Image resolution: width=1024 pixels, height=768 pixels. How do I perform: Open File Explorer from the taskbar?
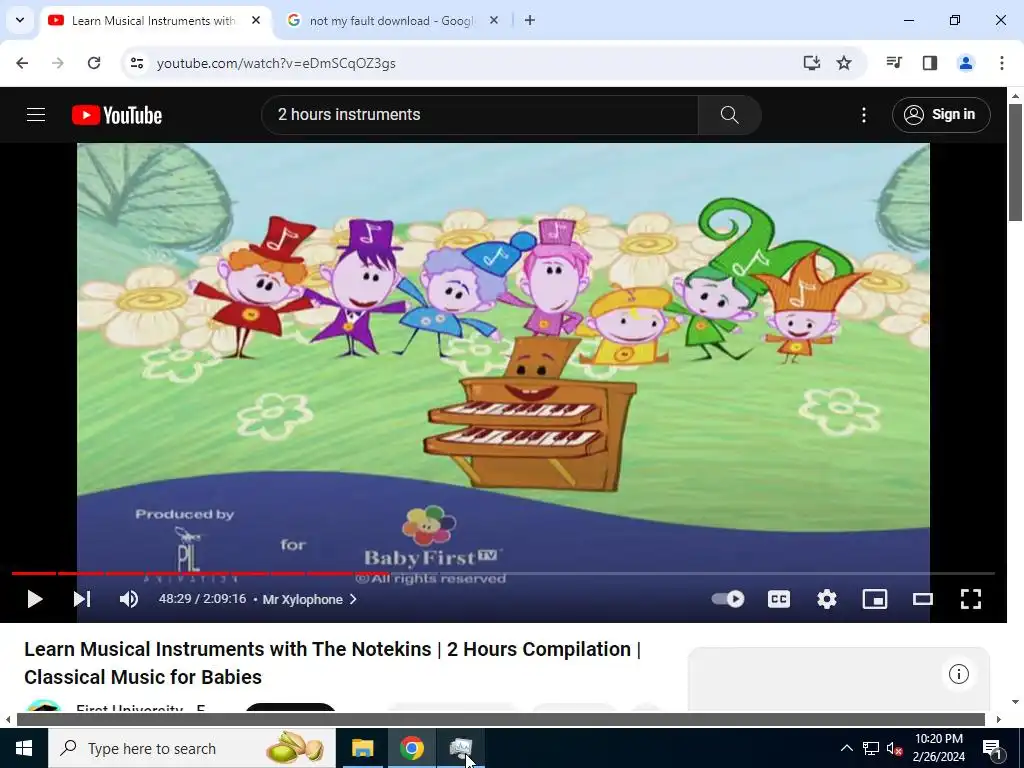click(362, 748)
